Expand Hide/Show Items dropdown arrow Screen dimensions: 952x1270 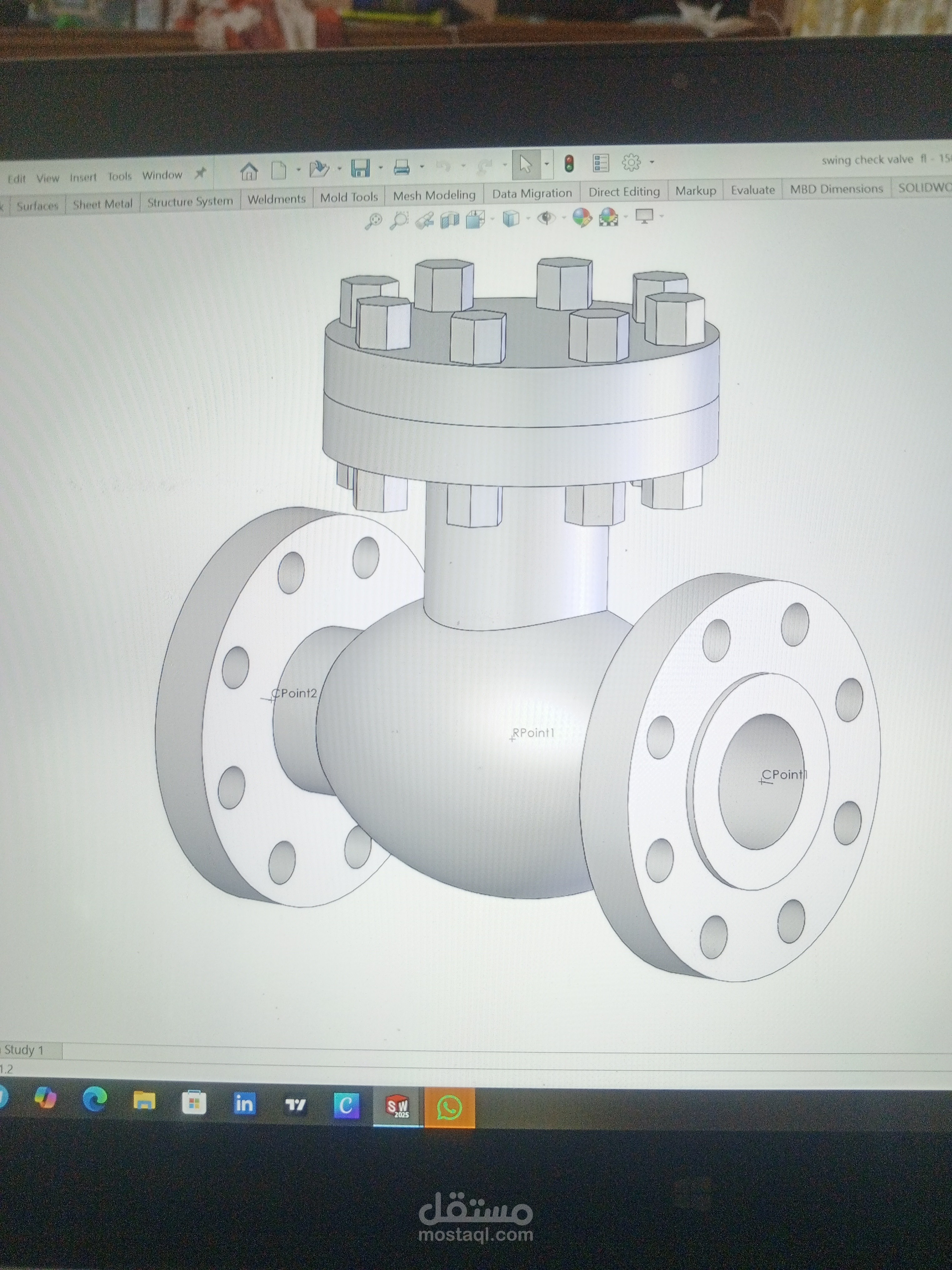coord(564,217)
